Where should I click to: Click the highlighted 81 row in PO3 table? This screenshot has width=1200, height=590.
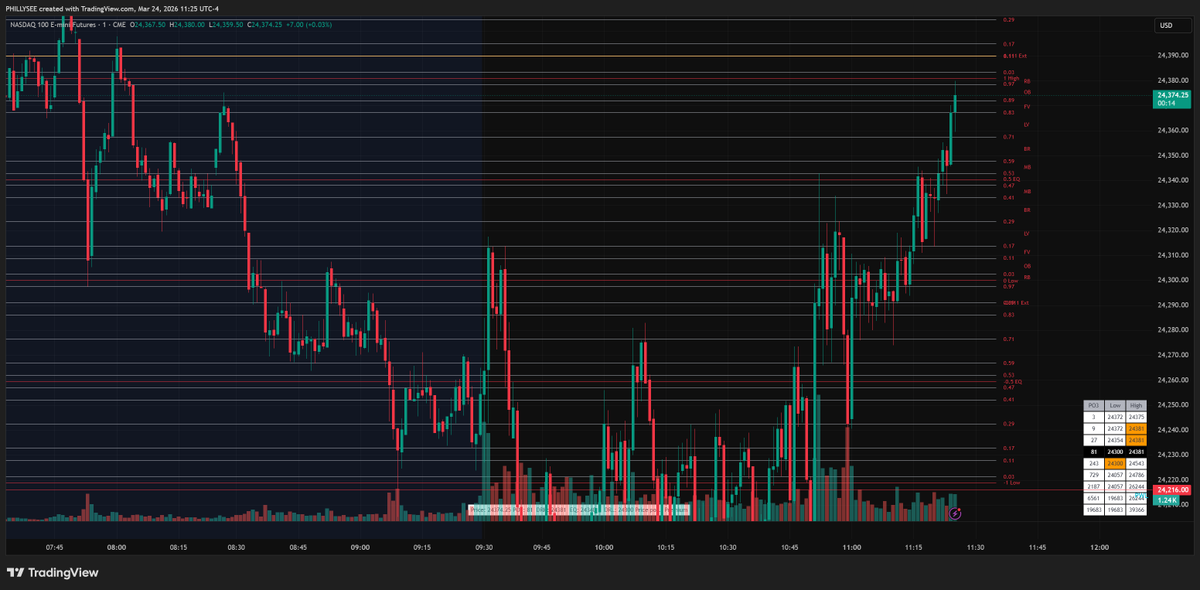point(1114,452)
